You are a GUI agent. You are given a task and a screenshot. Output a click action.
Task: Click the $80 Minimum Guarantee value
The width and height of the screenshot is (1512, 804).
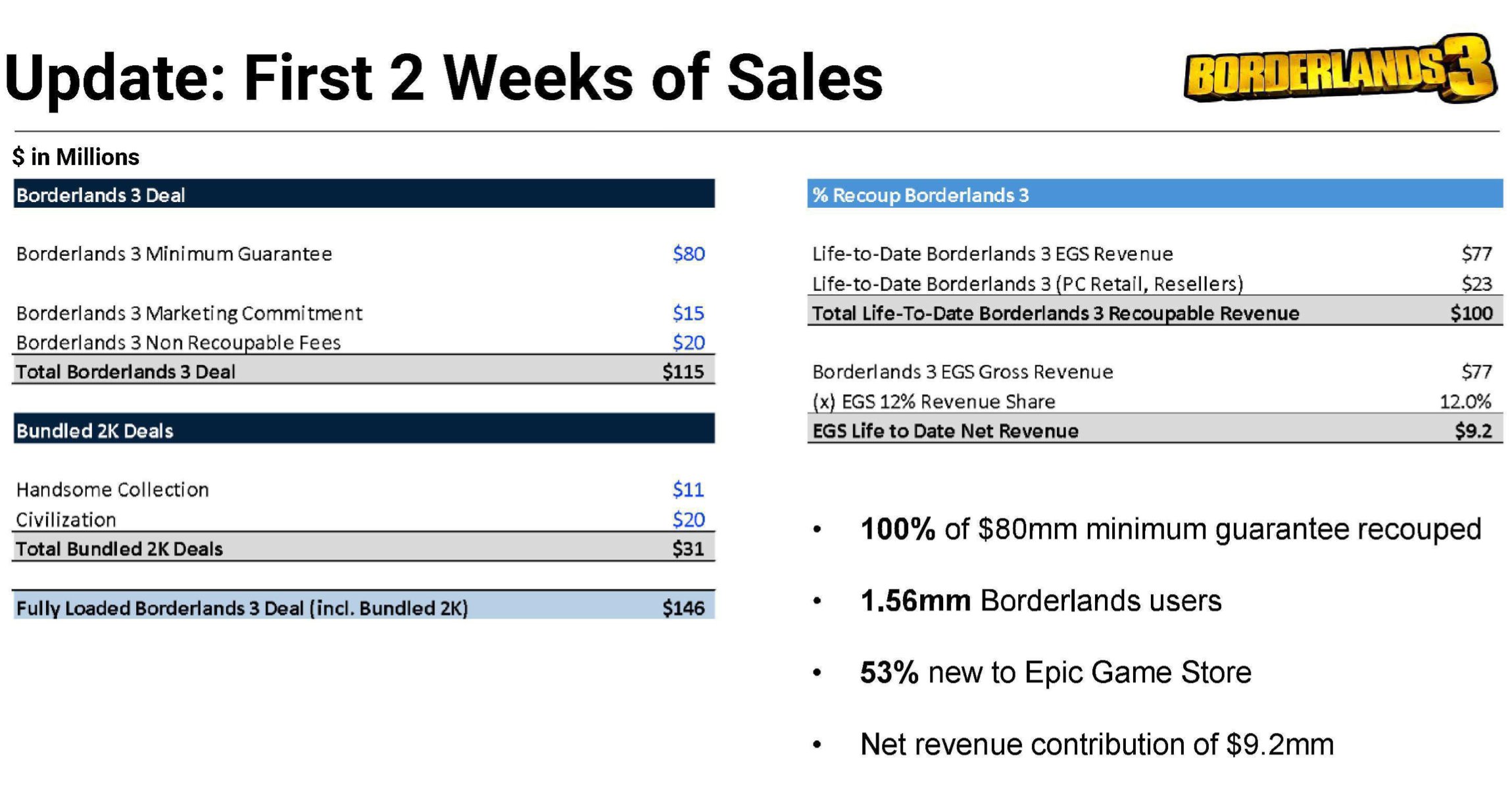point(688,254)
